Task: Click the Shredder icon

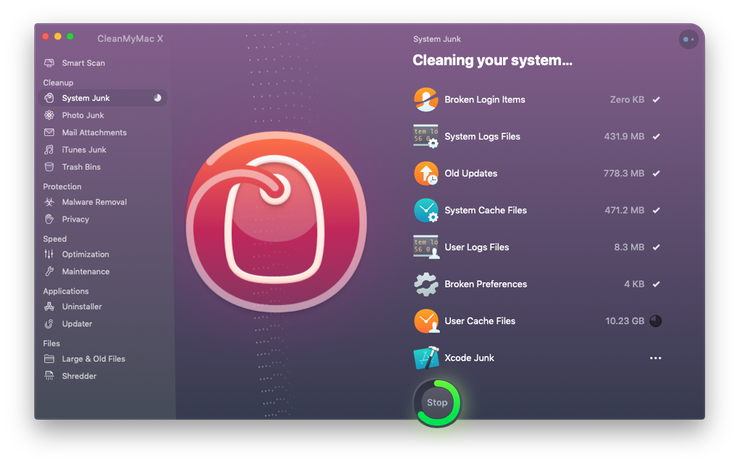Action: [x=49, y=376]
